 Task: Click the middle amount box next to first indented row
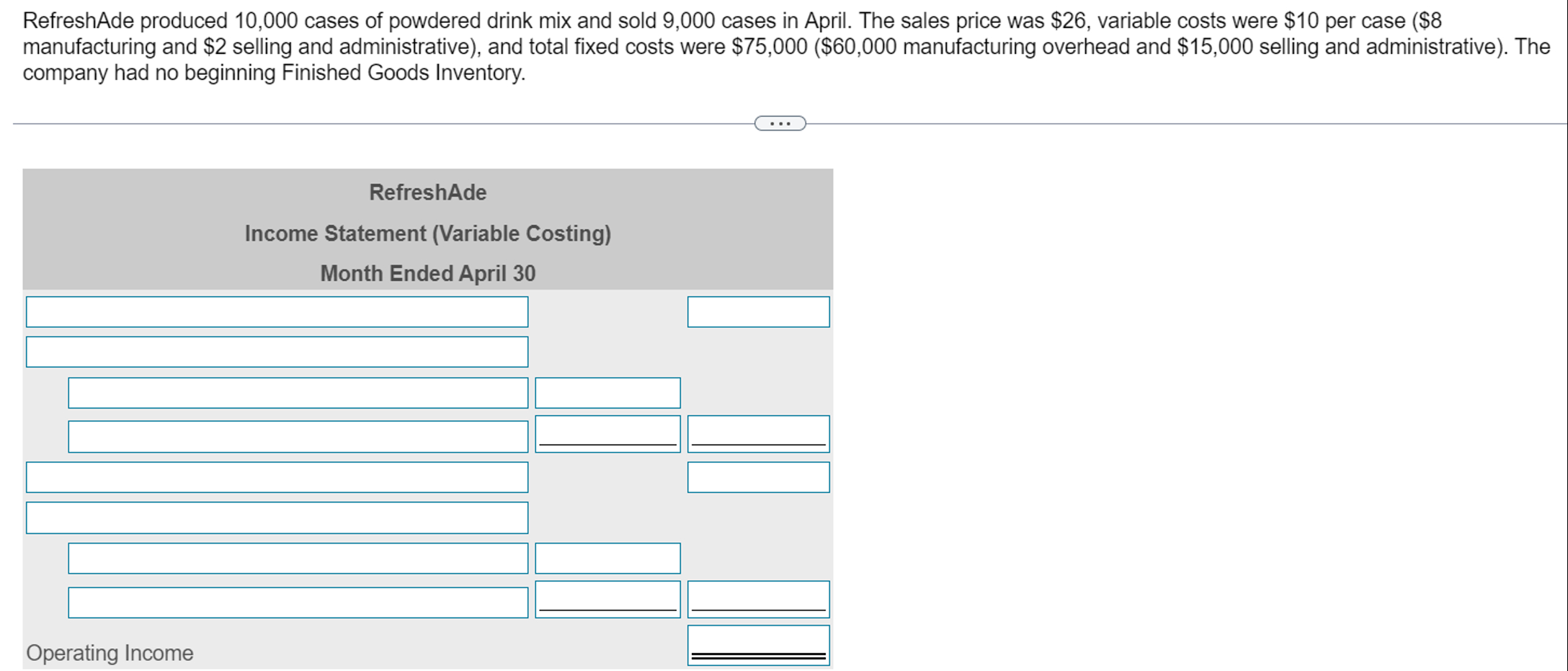(607, 394)
